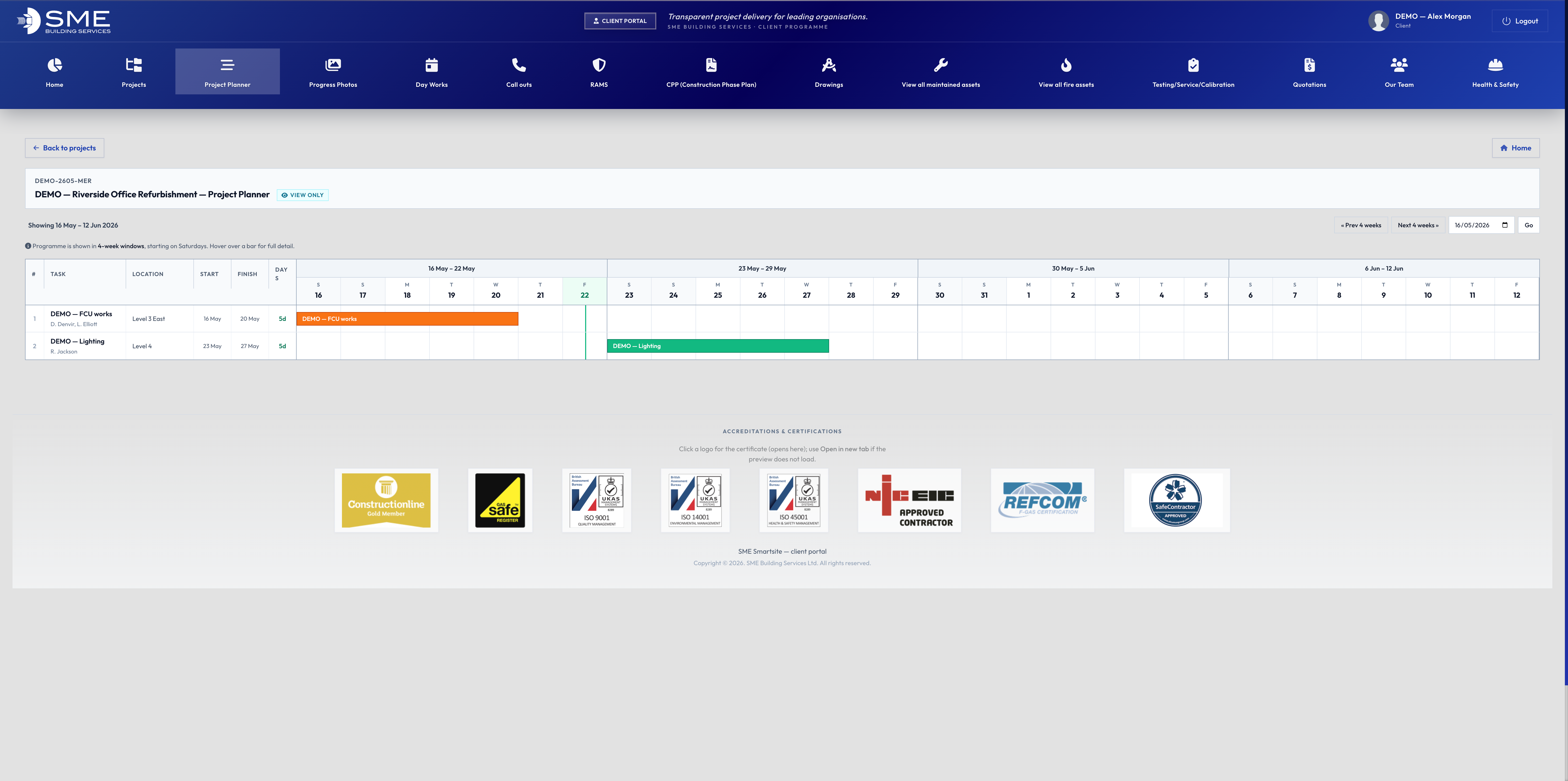Click the green DEMO — Lighting bar

coord(718,346)
